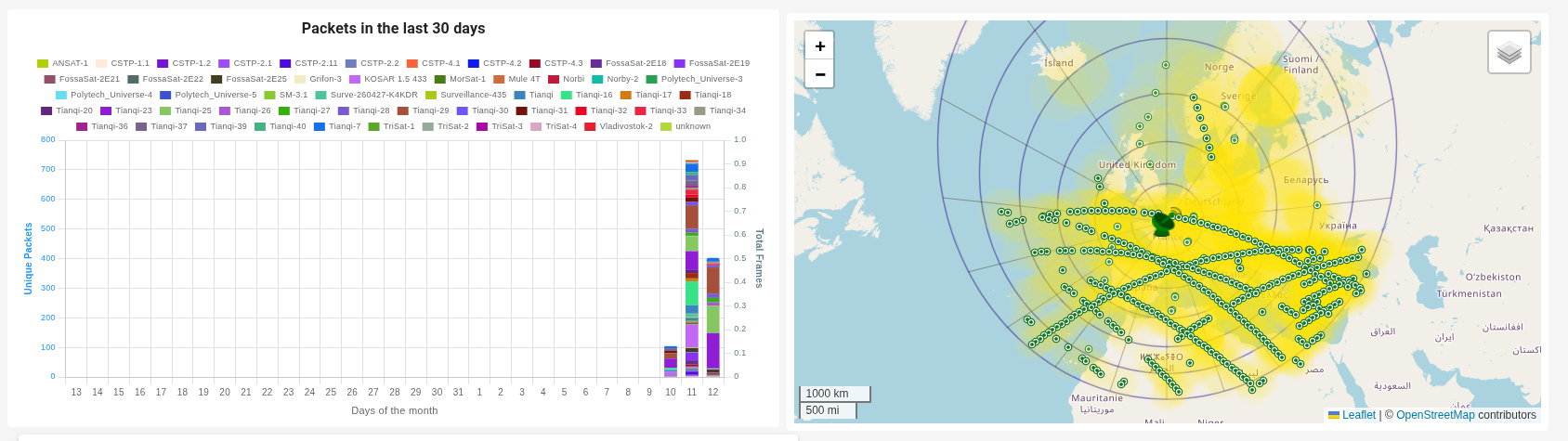Click TriSat-4 legend label
The image size is (1568, 441).
pyautogui.click(x=561, y=126)
